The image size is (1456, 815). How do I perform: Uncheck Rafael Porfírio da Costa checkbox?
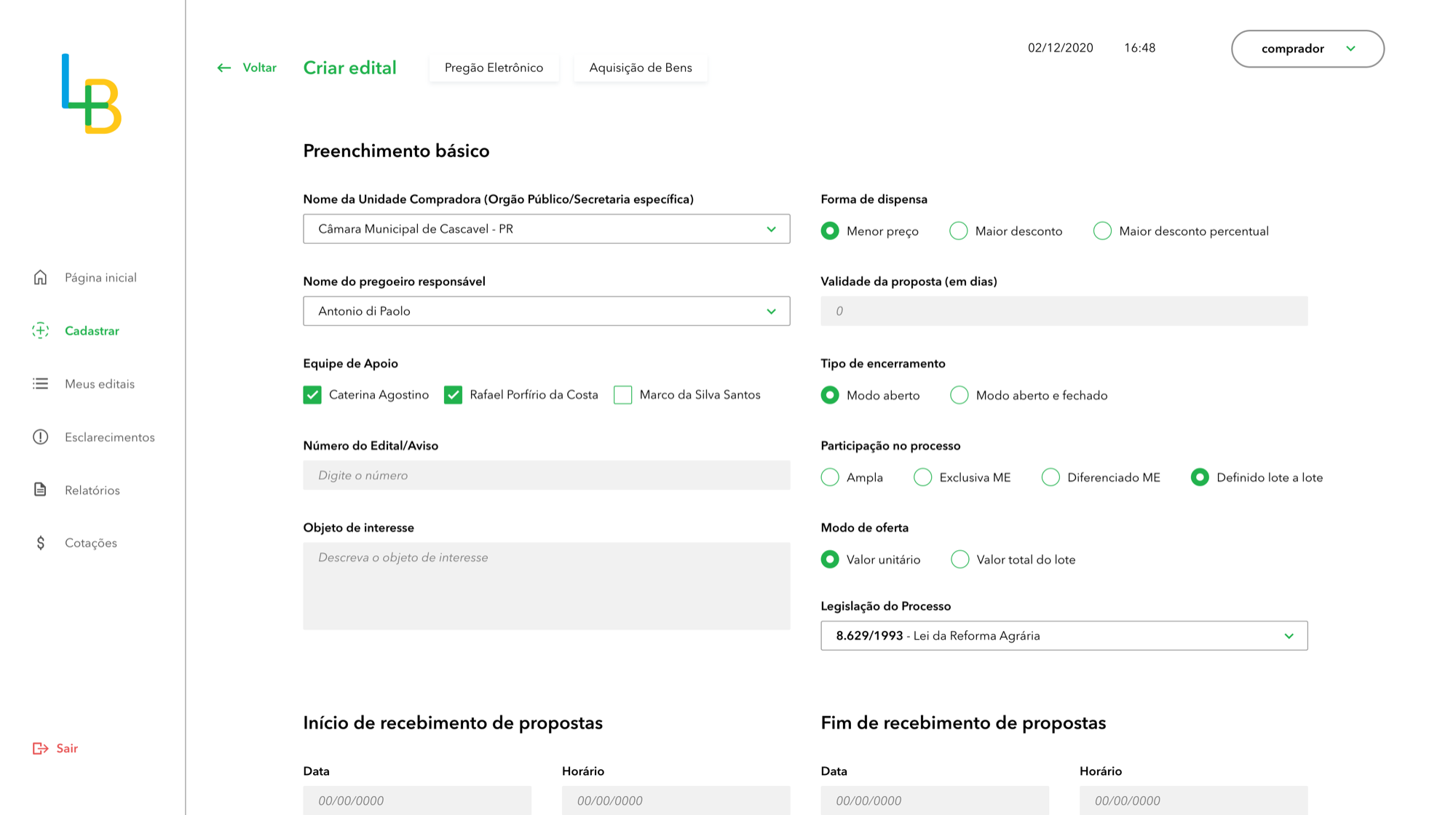453,394
